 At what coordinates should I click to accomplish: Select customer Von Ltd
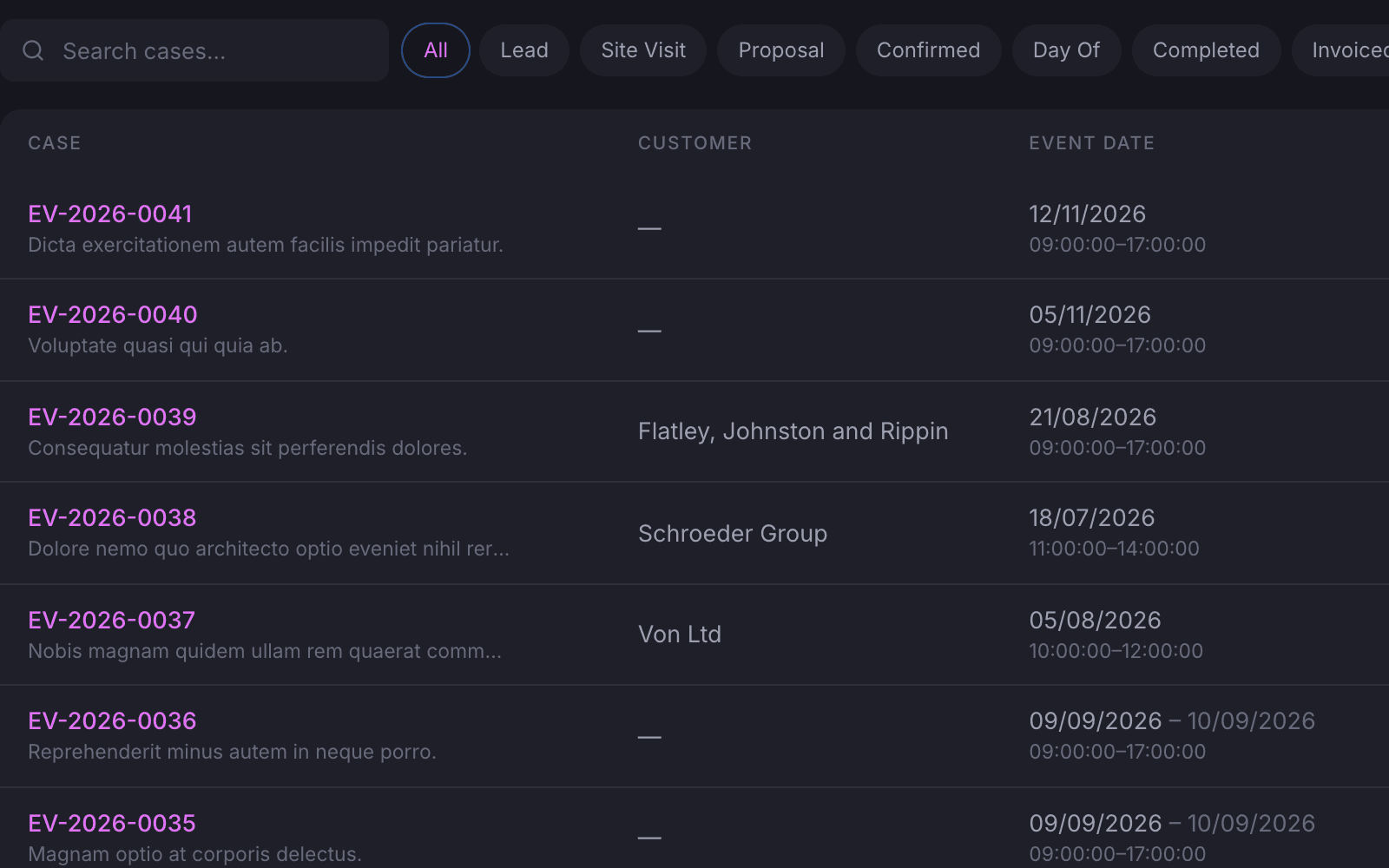click(680, 635)
